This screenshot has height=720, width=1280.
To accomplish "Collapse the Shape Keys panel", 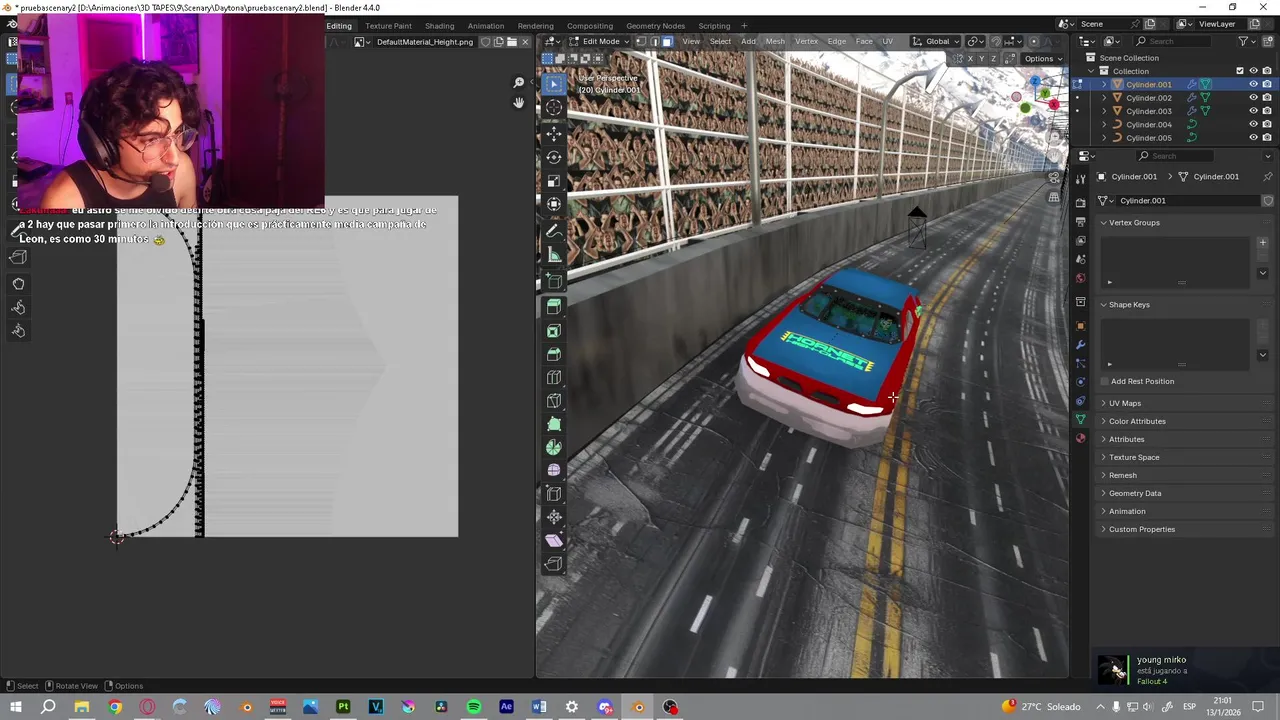I will 1104,305.
